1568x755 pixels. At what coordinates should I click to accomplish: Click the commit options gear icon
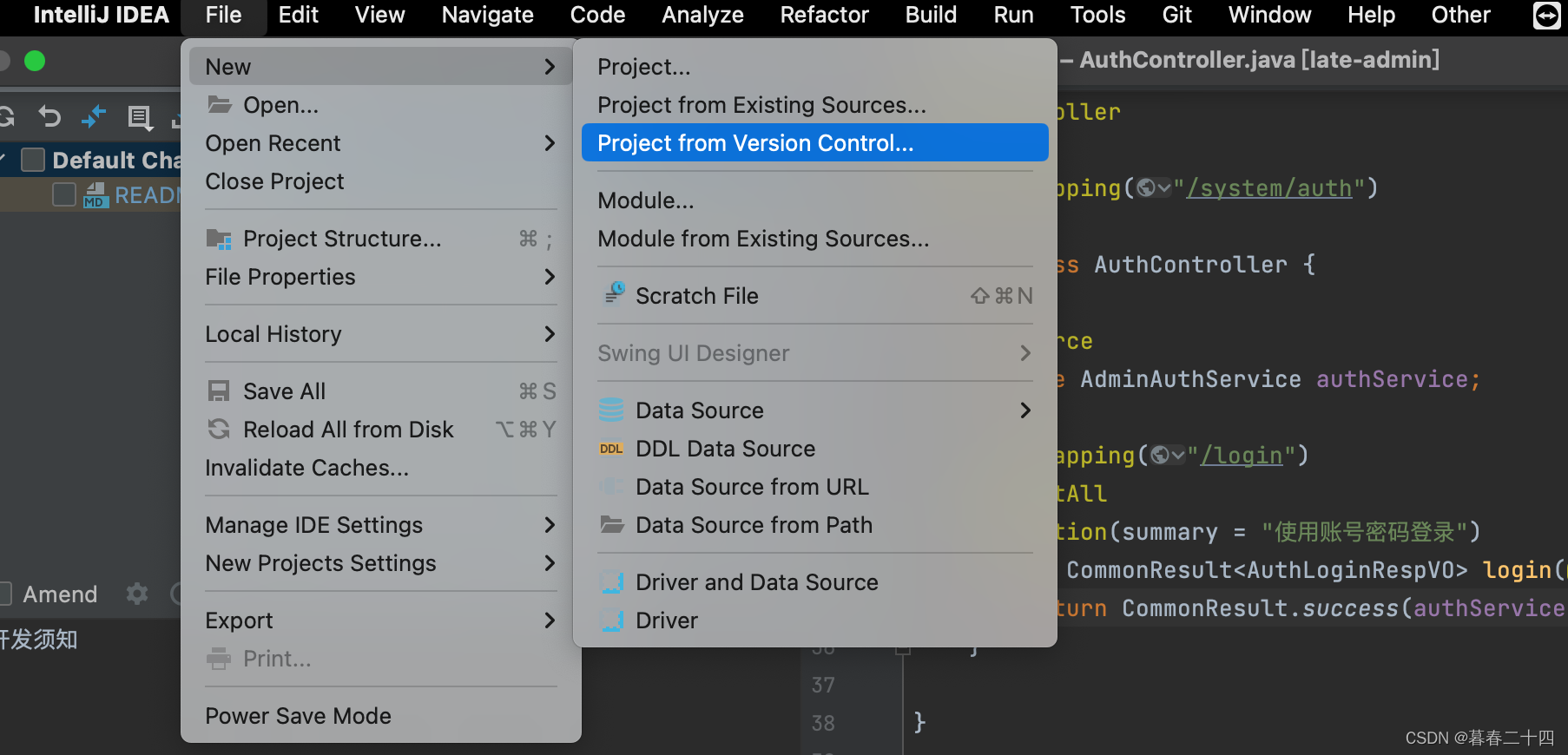point(137,594)
